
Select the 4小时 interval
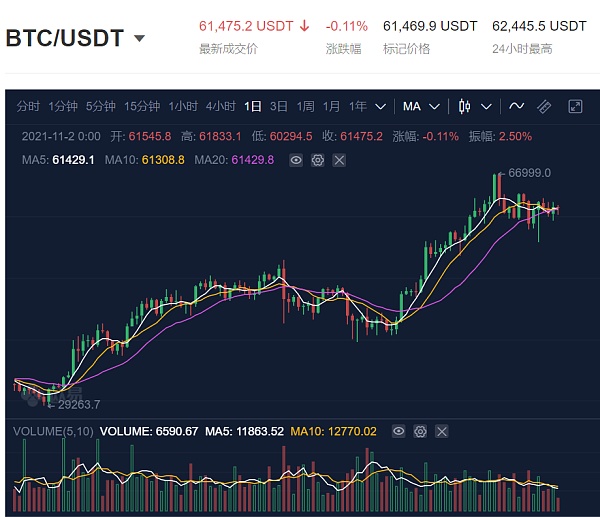pyautogui.click(x=220, y=106)
